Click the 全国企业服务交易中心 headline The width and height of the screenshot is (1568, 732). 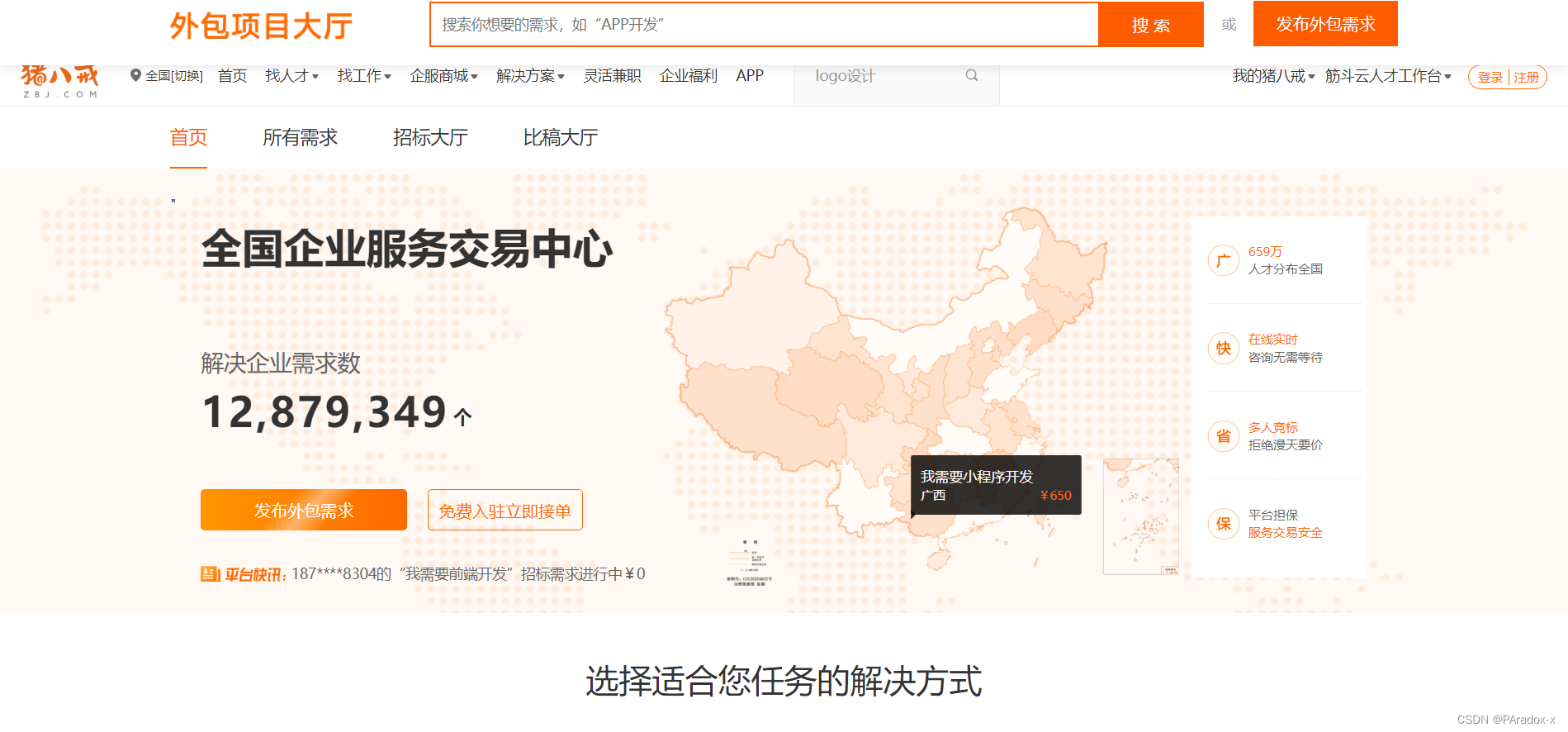407,249
